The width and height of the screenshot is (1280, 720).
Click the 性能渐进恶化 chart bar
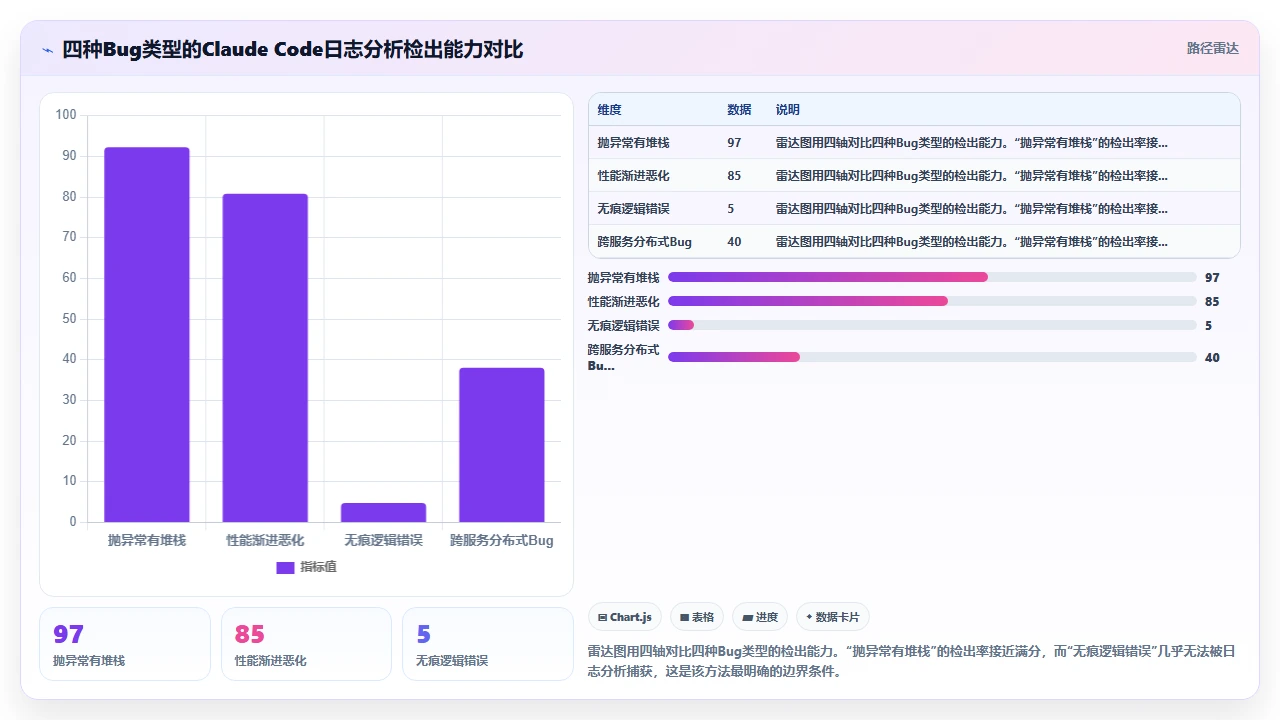(x=265, y=358)
